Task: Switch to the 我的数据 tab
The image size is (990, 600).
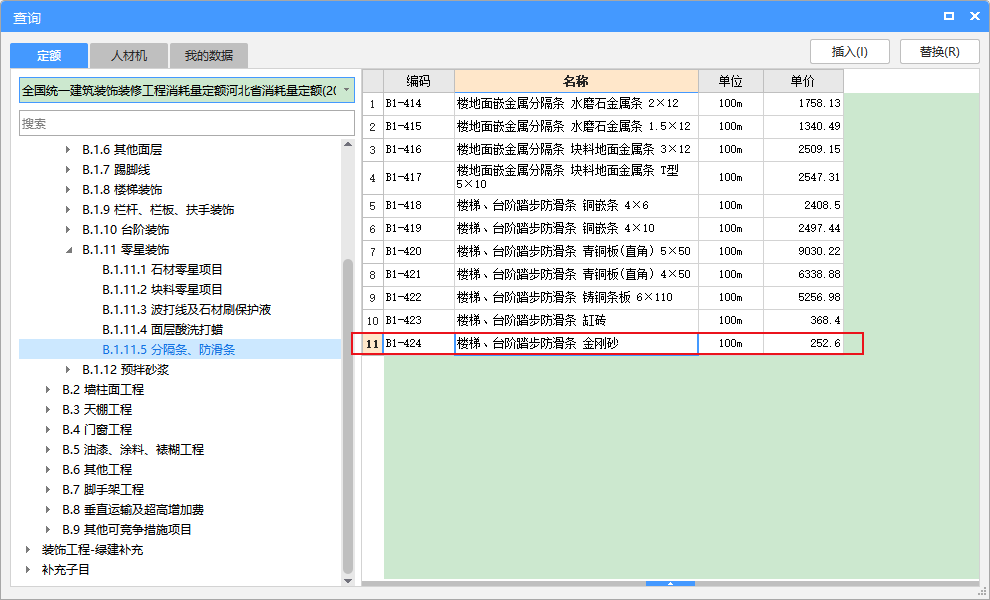Action: point(208,56)
